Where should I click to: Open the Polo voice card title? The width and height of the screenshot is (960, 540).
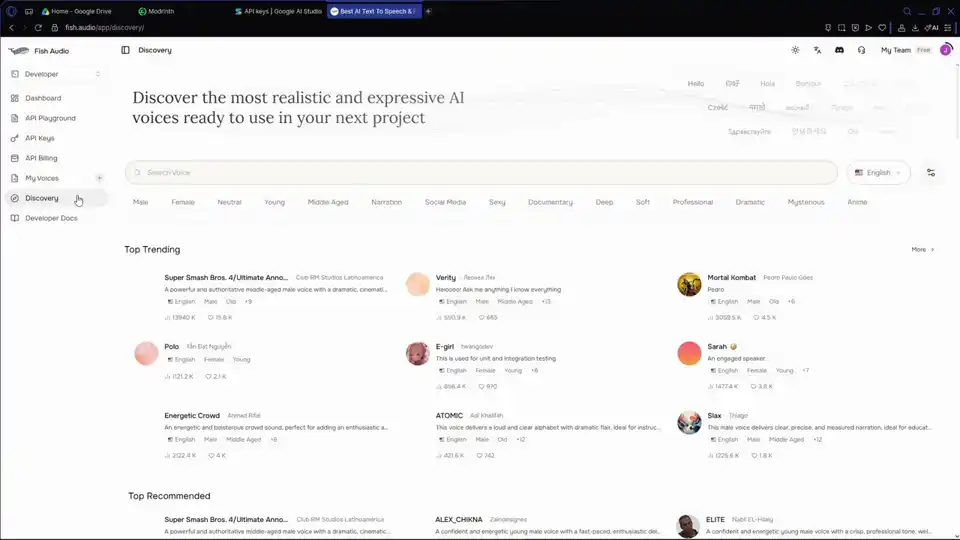point(171,347)
